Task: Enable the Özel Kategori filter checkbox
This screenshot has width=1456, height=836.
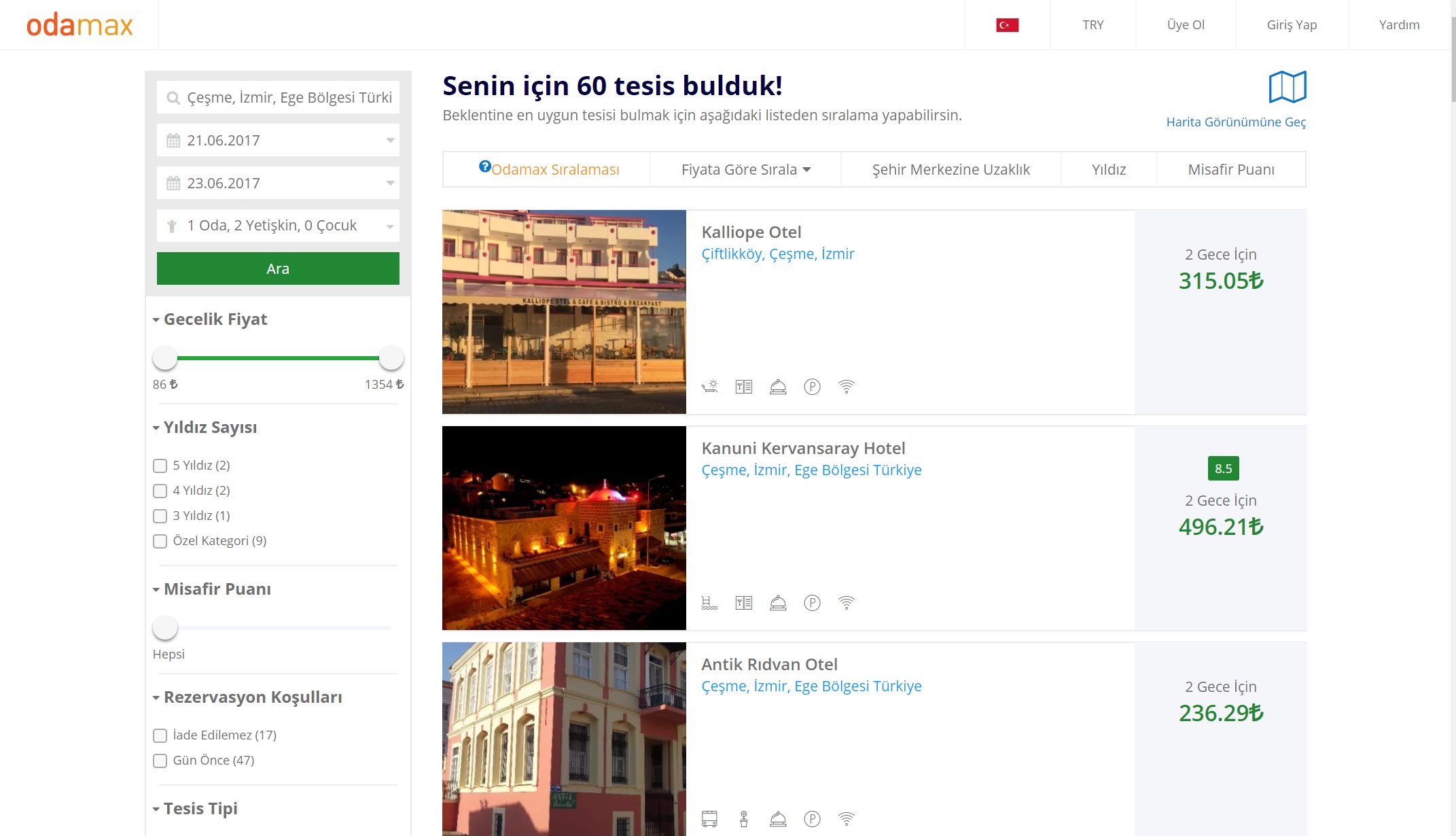Action: pyautogui.click(x=160, y=541)
